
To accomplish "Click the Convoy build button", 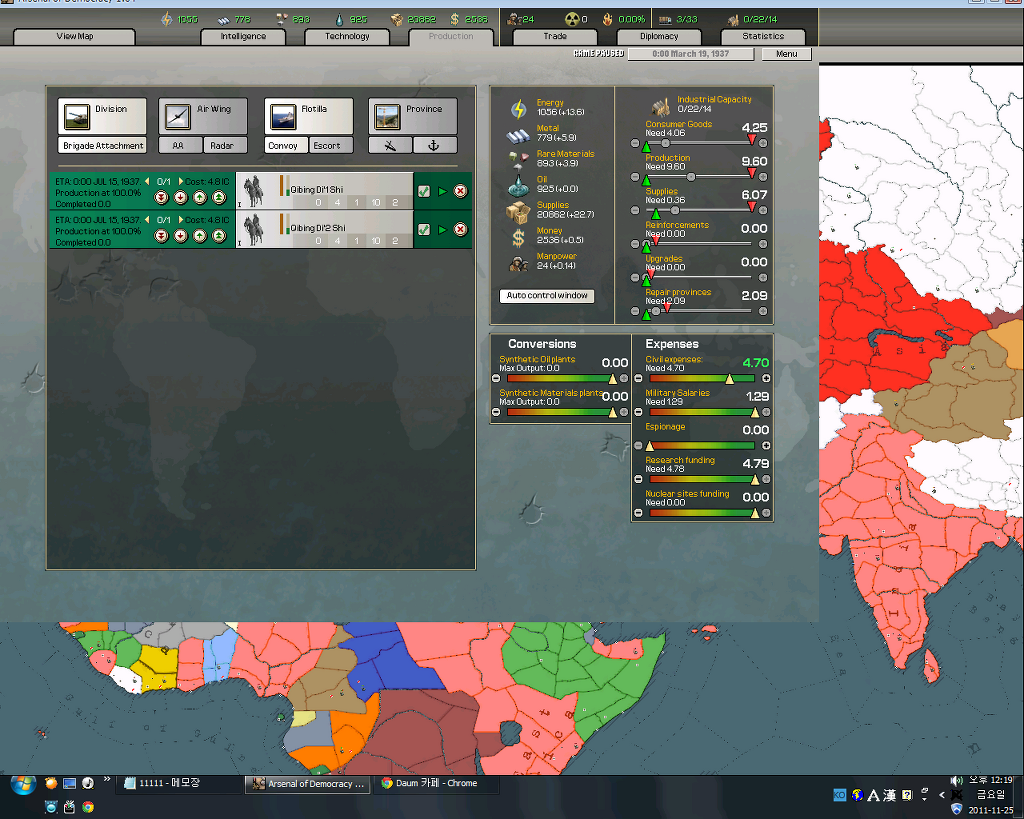I will [x=285, y=146].
